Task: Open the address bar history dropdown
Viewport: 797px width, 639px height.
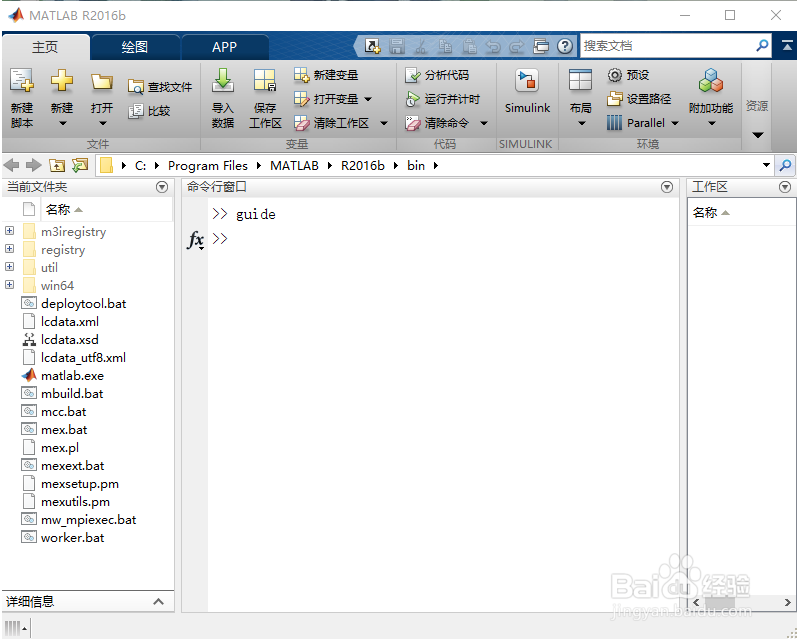Action: (x=766, y=165)
